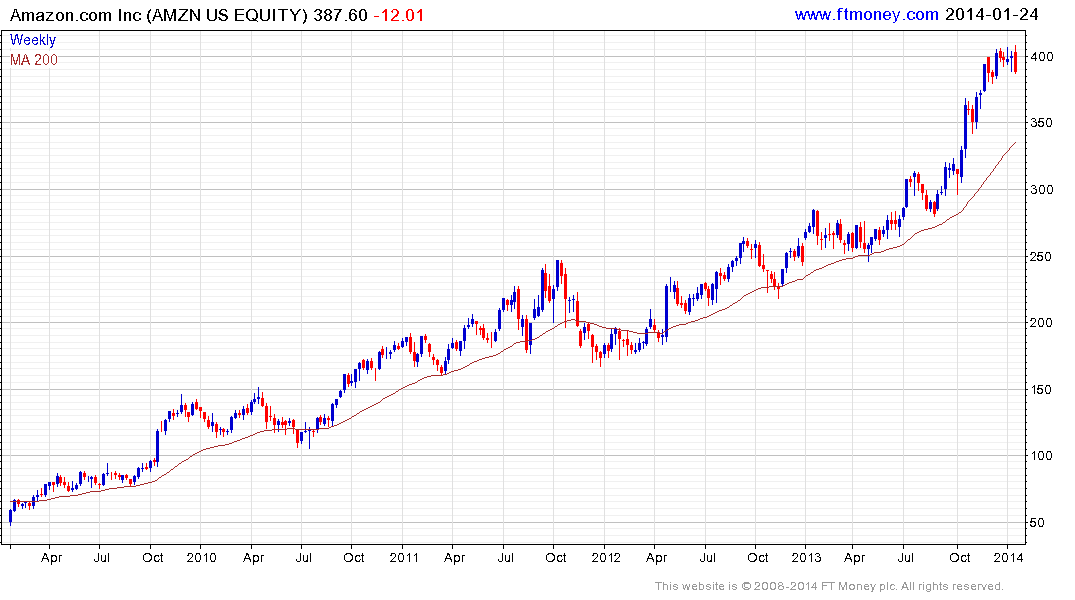The width and height of the screenshot is (1075, 600).
Task: Click the 2012 x-axis label
Action: [x=605, y=557]
